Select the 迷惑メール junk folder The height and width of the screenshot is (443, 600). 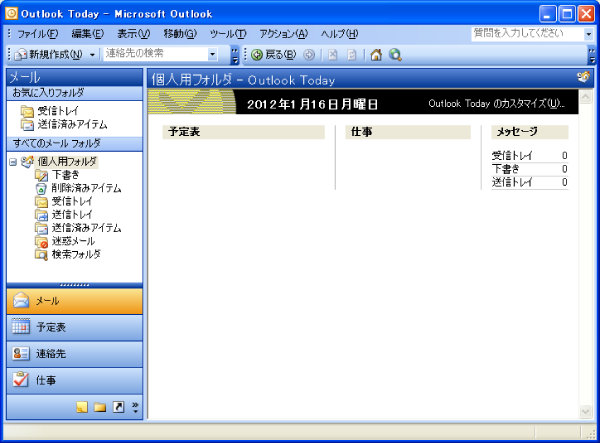tap(73, 241)
